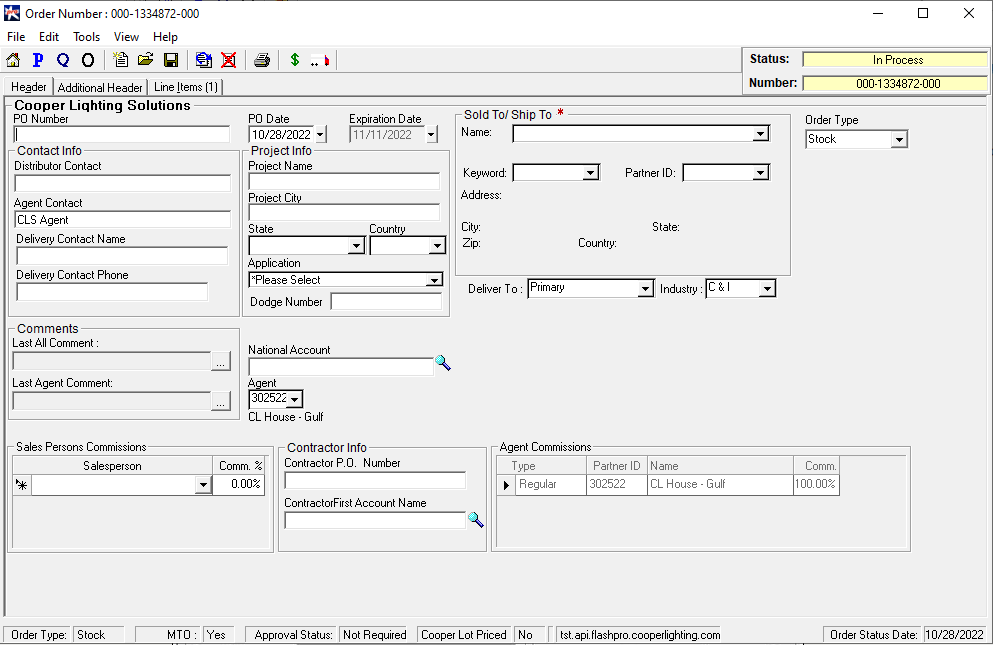Open the Tools menu
Viewport: 993px width, 645px height.
[87, 37]
